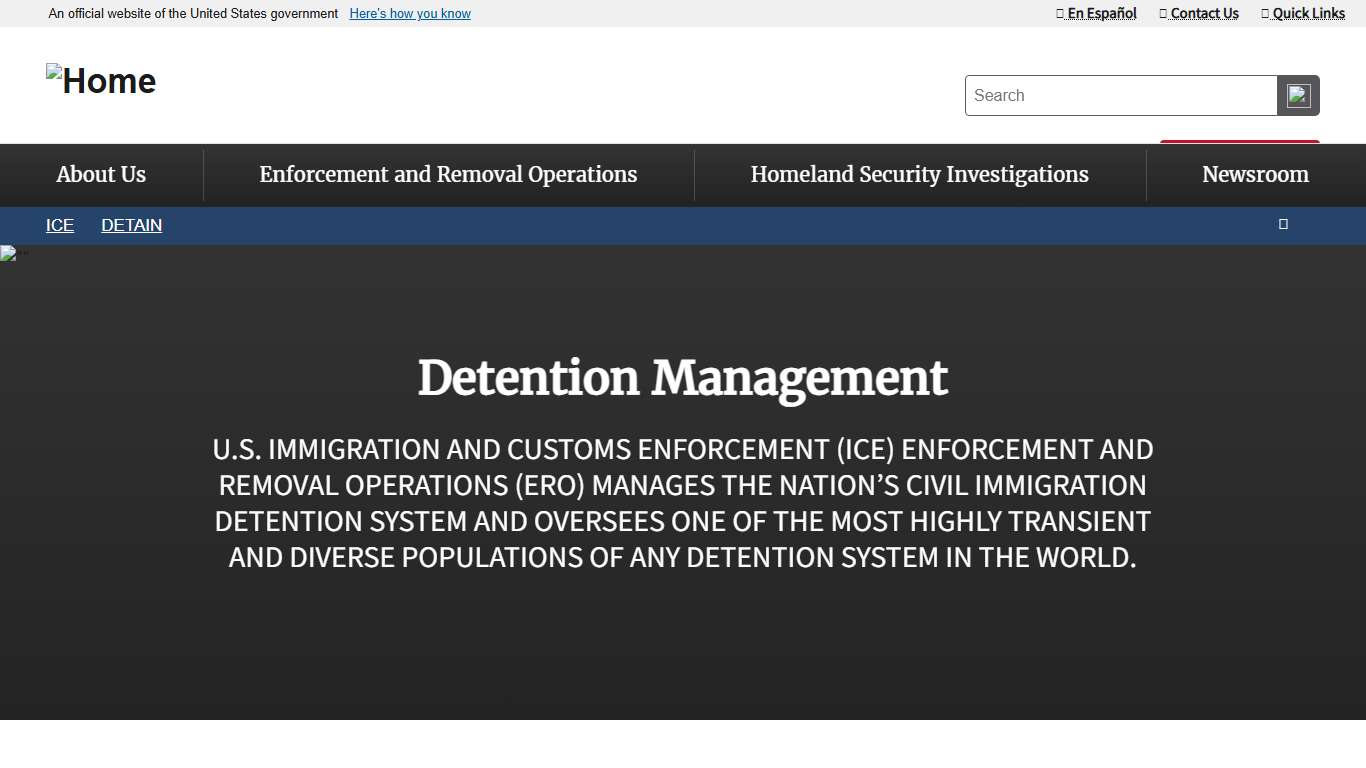
Task: Open the Contact Us page
Action: pyautogui.click(x=1205, y=13)
